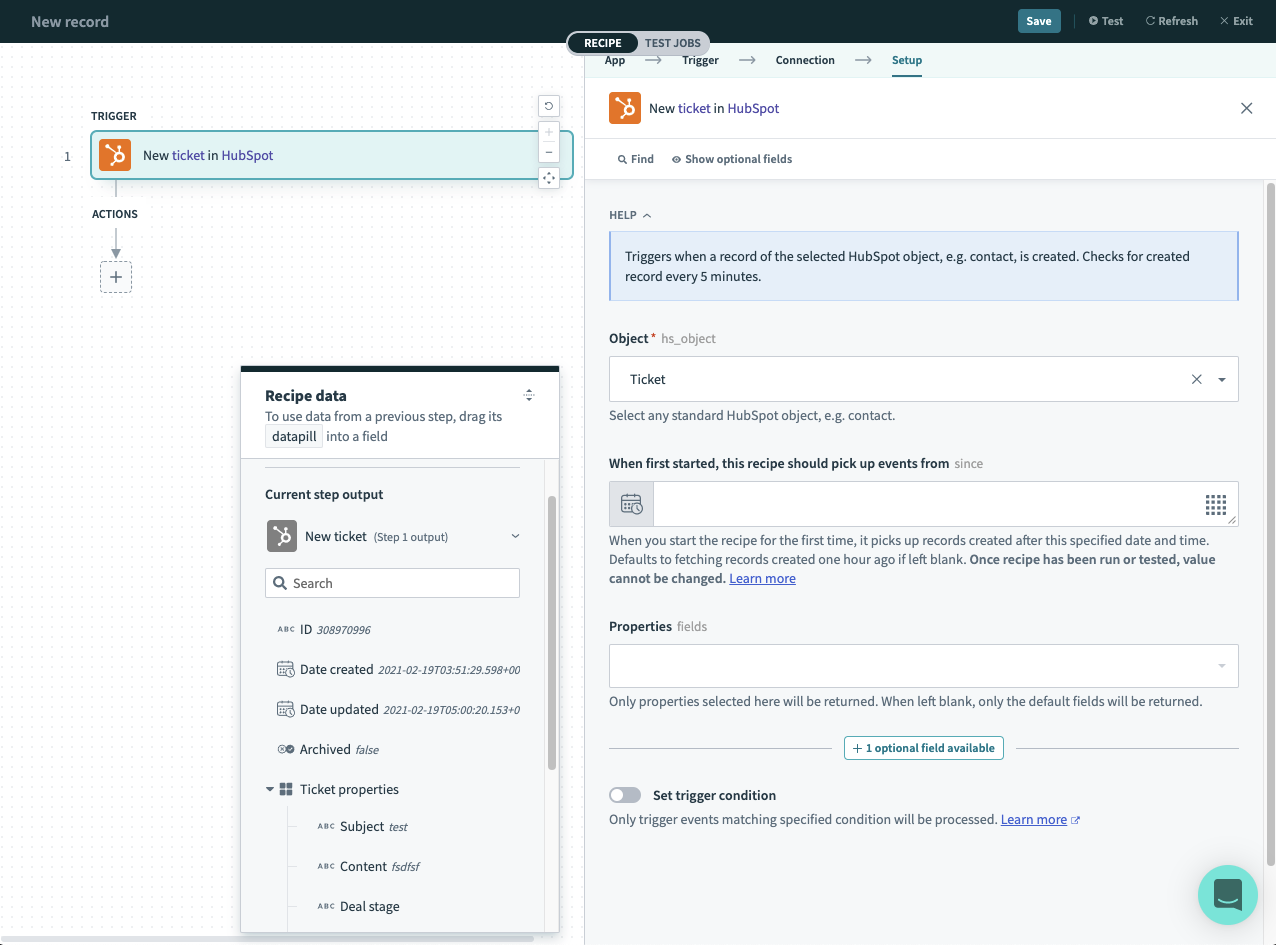Click Show optional fields

pos(732,159)
